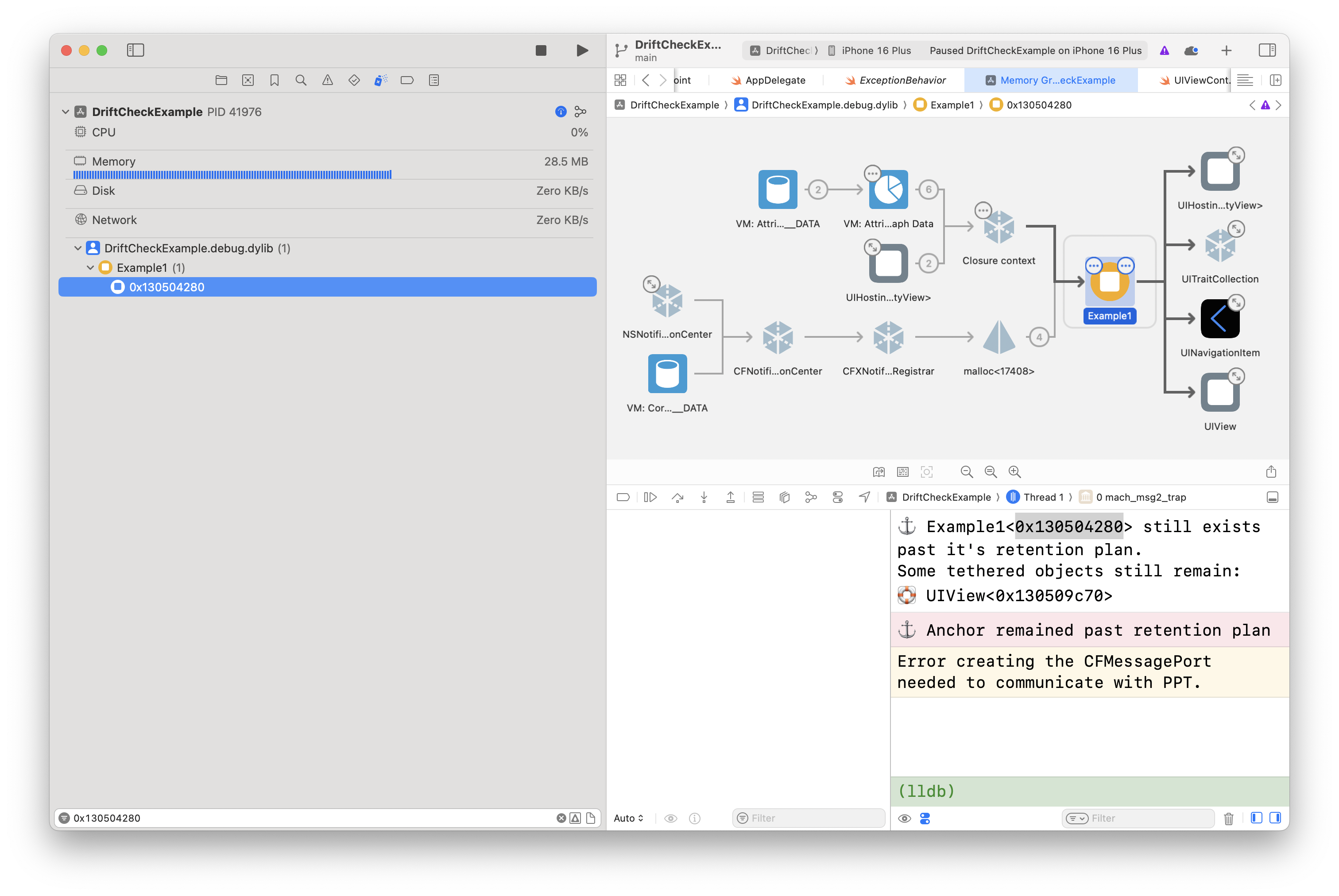Collapse the DriftCheckExample.debug.dylib disclosure triangle
Viewport: 1339px width, 896px height.
78,248
